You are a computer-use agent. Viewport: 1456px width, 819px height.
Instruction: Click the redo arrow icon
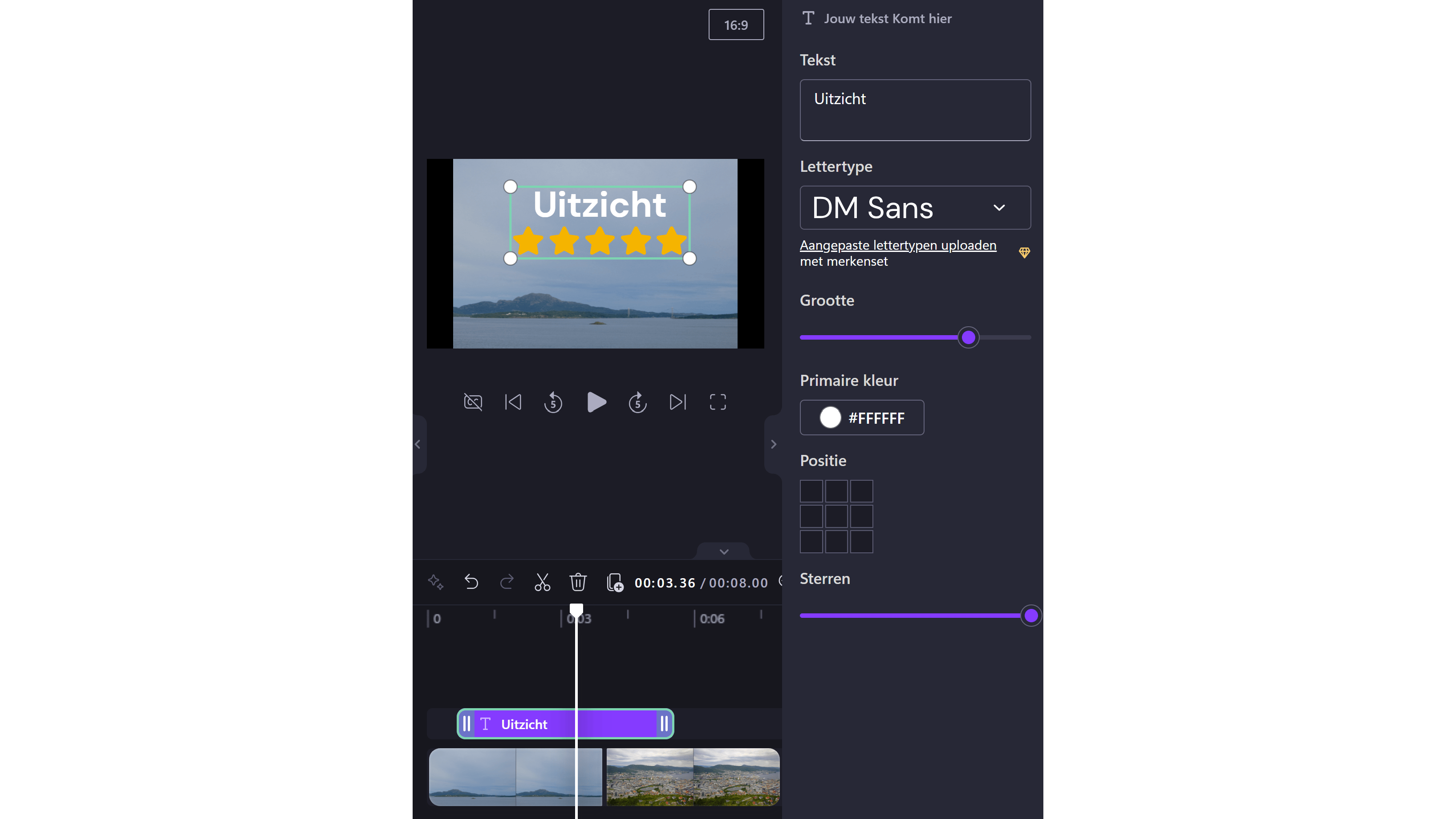pos(507,582)
